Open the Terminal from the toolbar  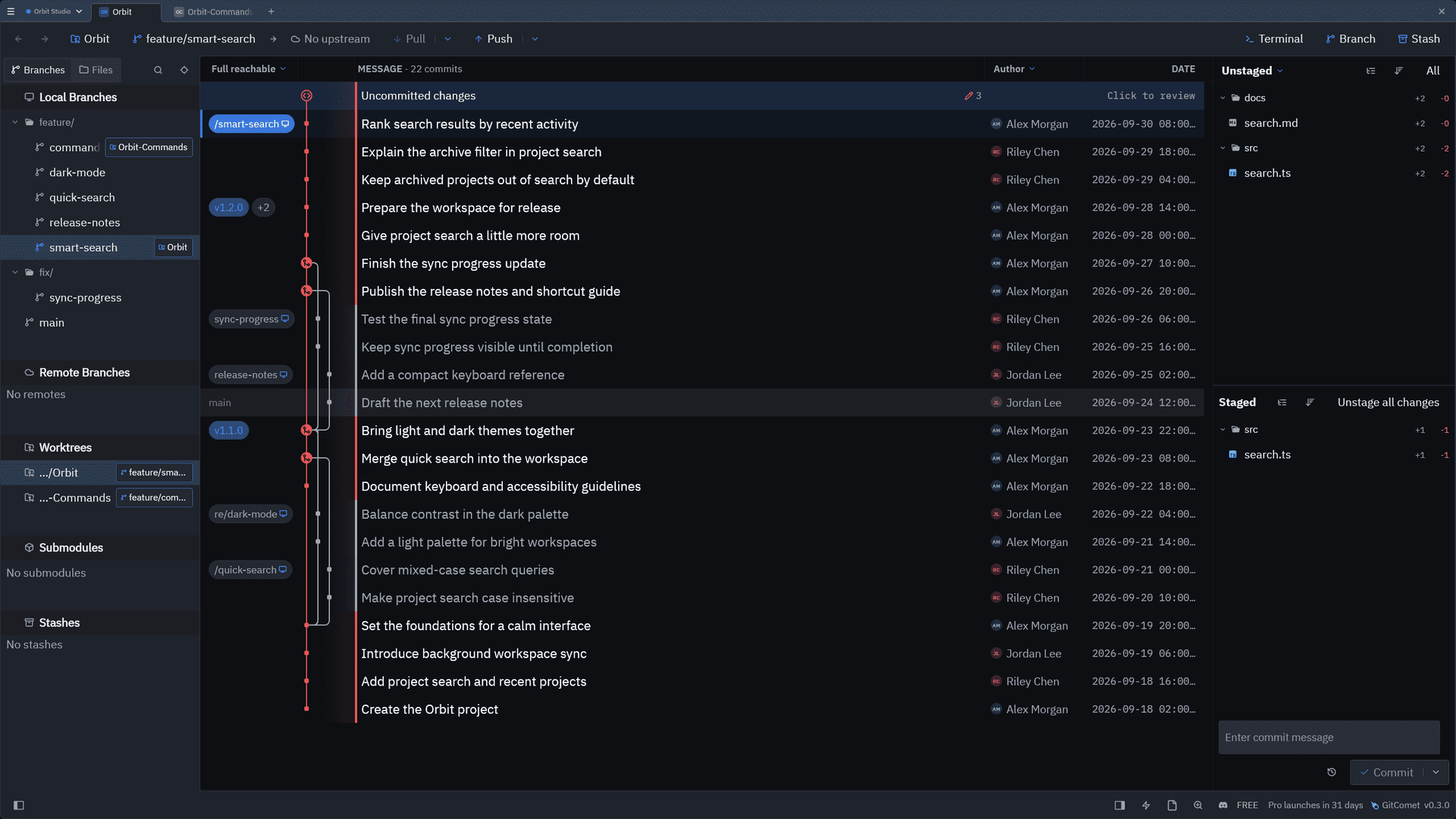1273,39
